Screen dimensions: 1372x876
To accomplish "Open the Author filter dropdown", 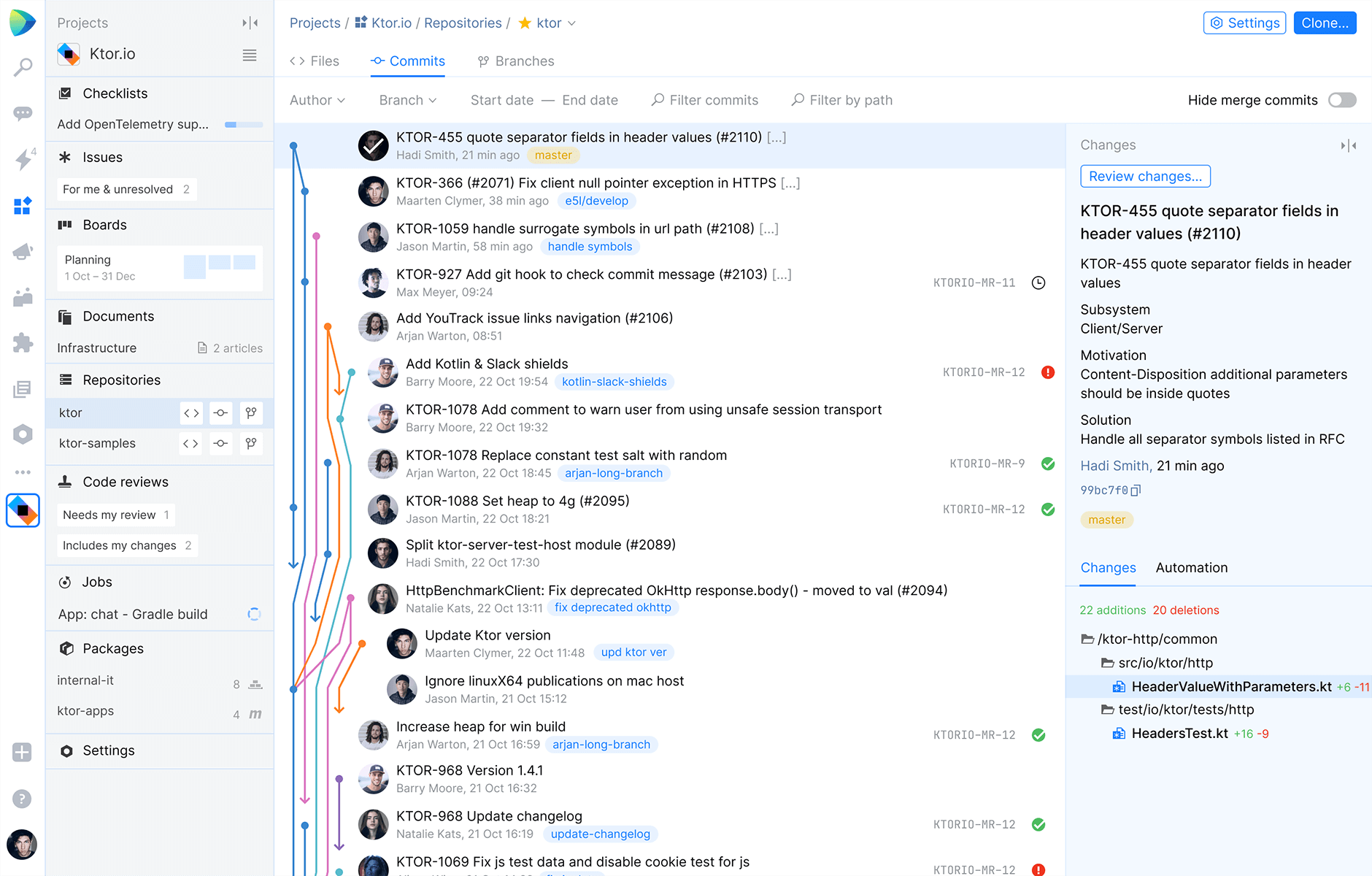I will [317, 100].
